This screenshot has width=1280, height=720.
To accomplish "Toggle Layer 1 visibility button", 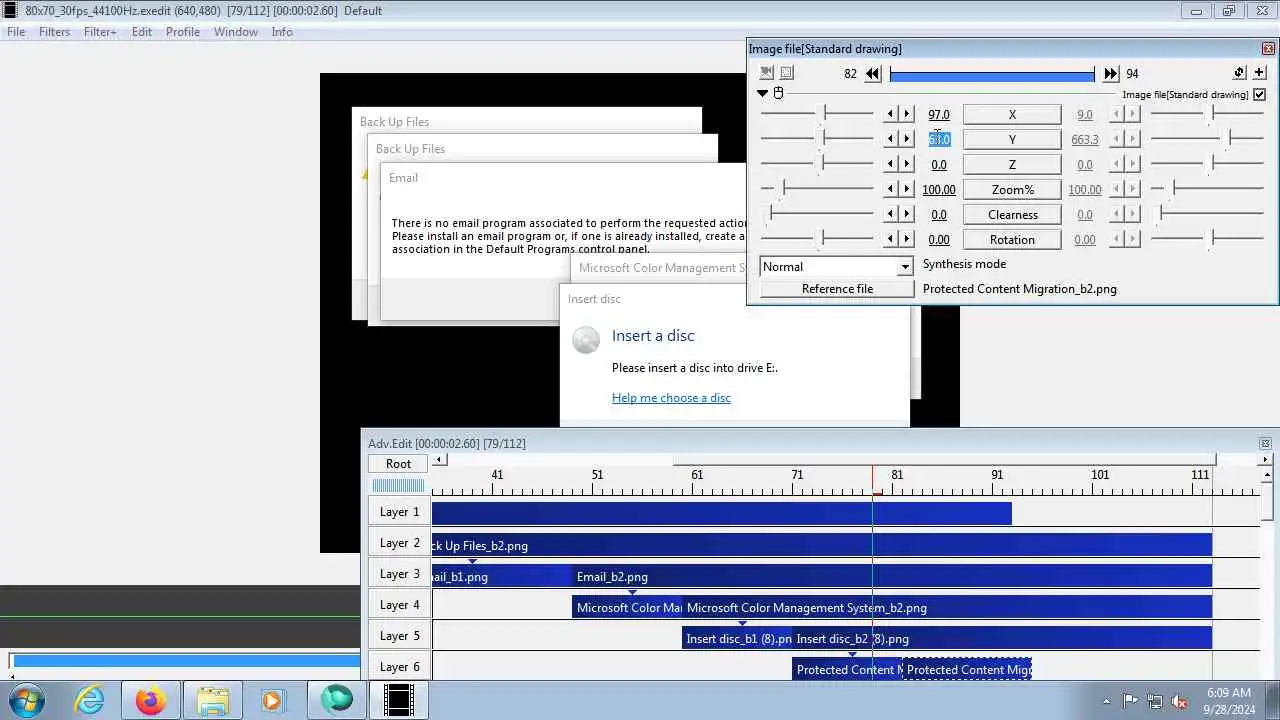I will [399, 512].
